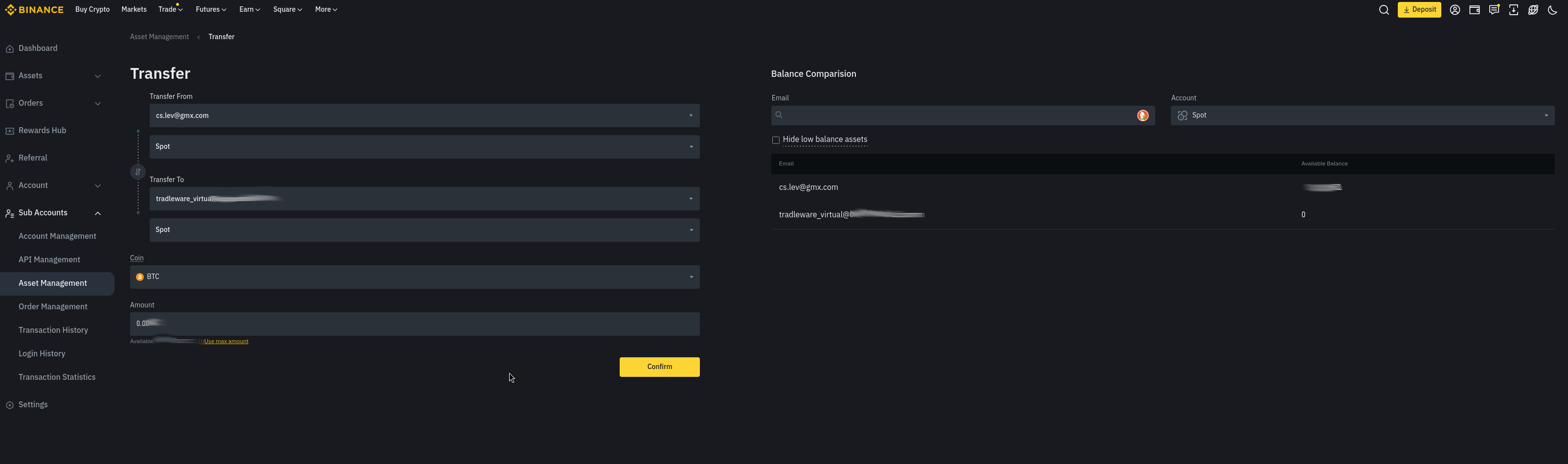This screenshot has height=464, width=1568.
Task: Open Transfer To email dropdown
Action: [424, 199]
